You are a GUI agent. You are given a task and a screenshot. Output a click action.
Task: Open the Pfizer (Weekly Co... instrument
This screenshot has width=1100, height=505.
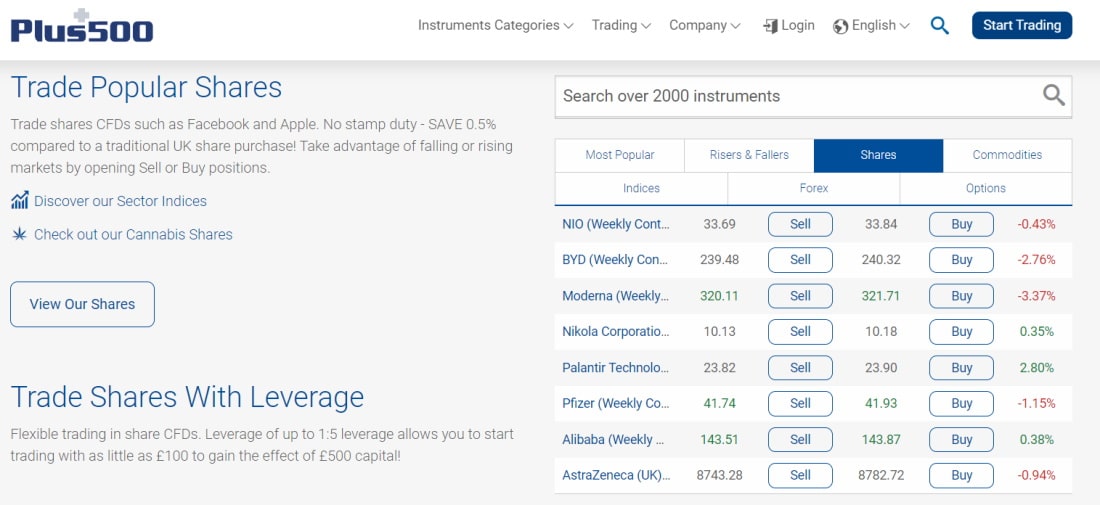tap(616, 403)
